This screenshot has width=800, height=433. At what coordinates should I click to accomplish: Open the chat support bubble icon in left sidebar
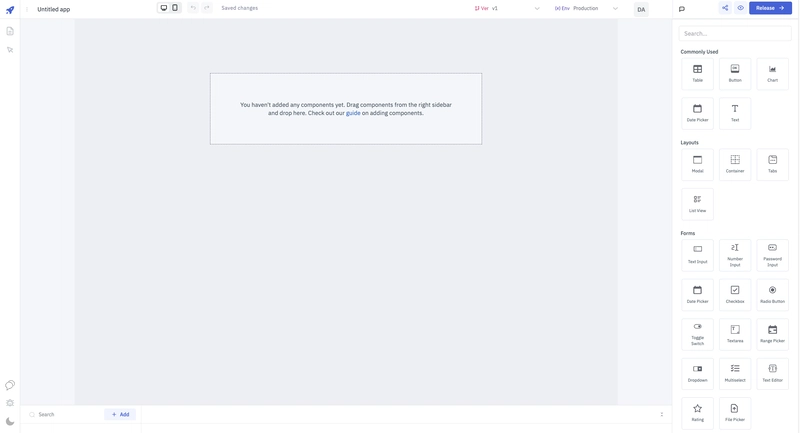pyautogui.click(x=10, y=385)
